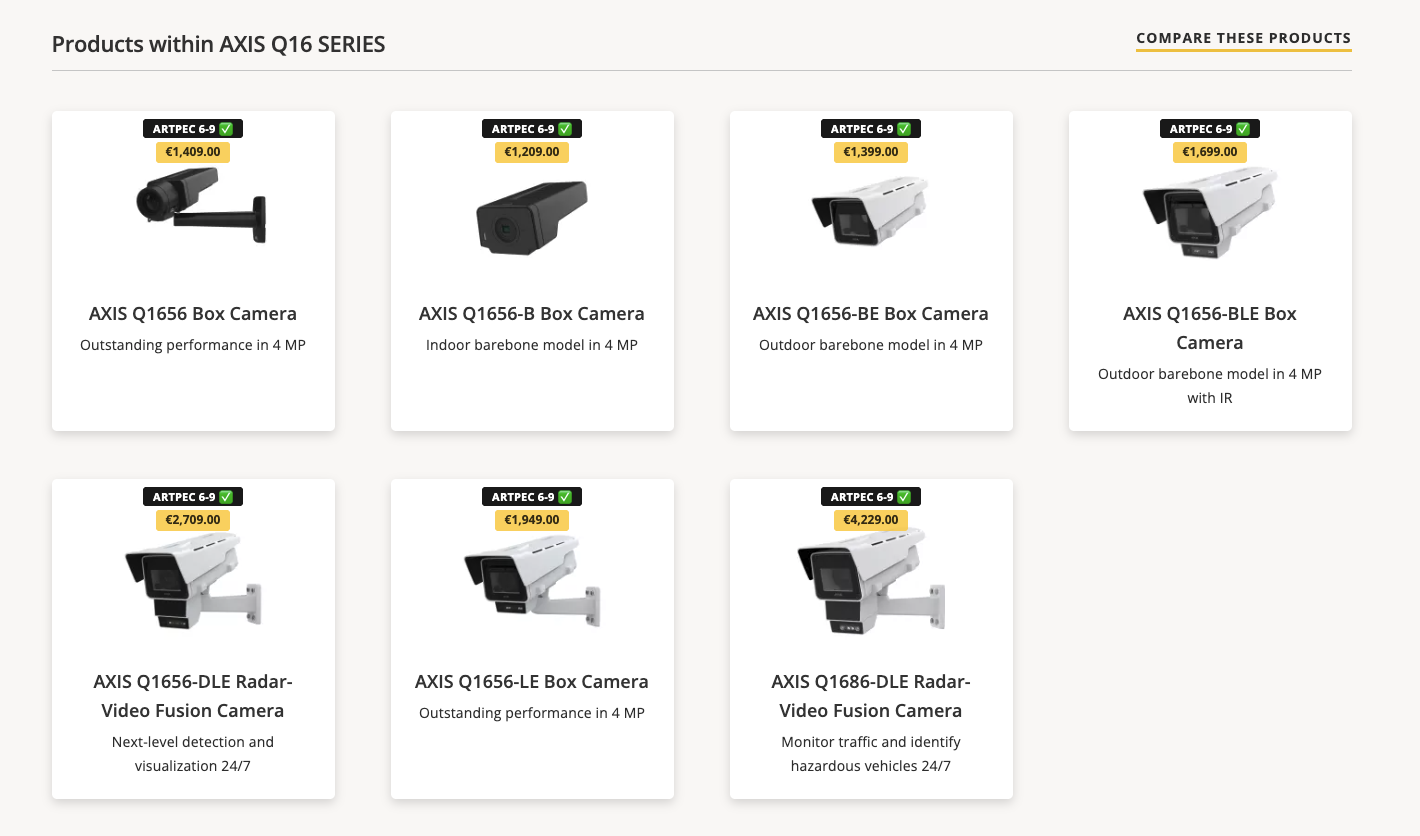Click 'Indoor barebone model in 4 MP' text
The width and height of the screenshot is (1420, 836).
[532, 345]
